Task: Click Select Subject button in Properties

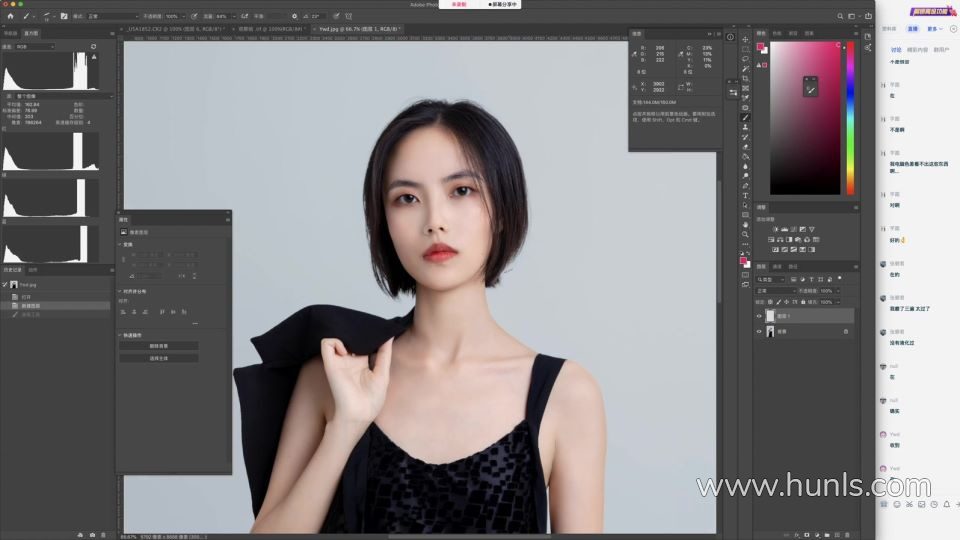Action: point(159,358)
